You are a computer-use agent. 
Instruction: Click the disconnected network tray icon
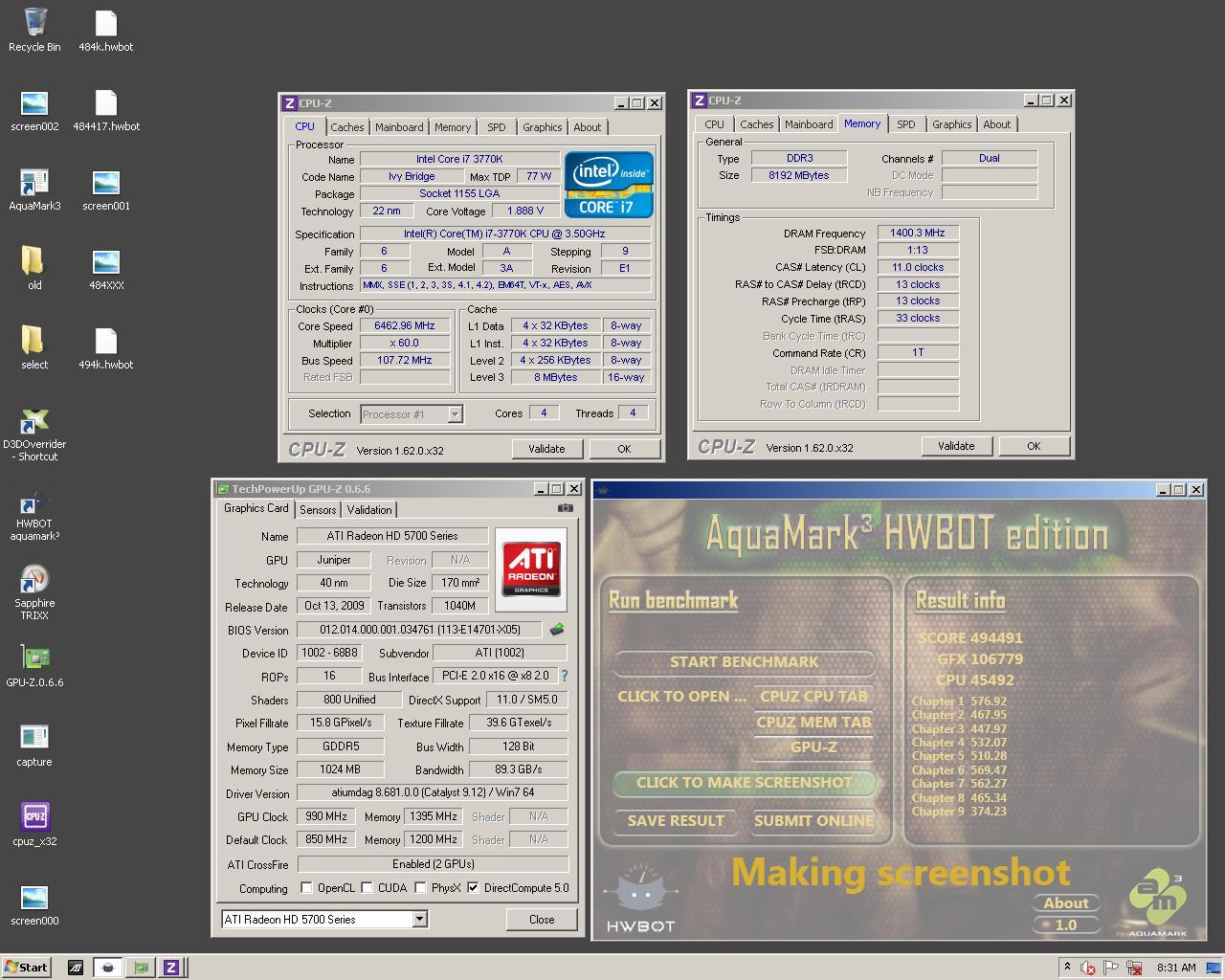tap(1134, 968)
